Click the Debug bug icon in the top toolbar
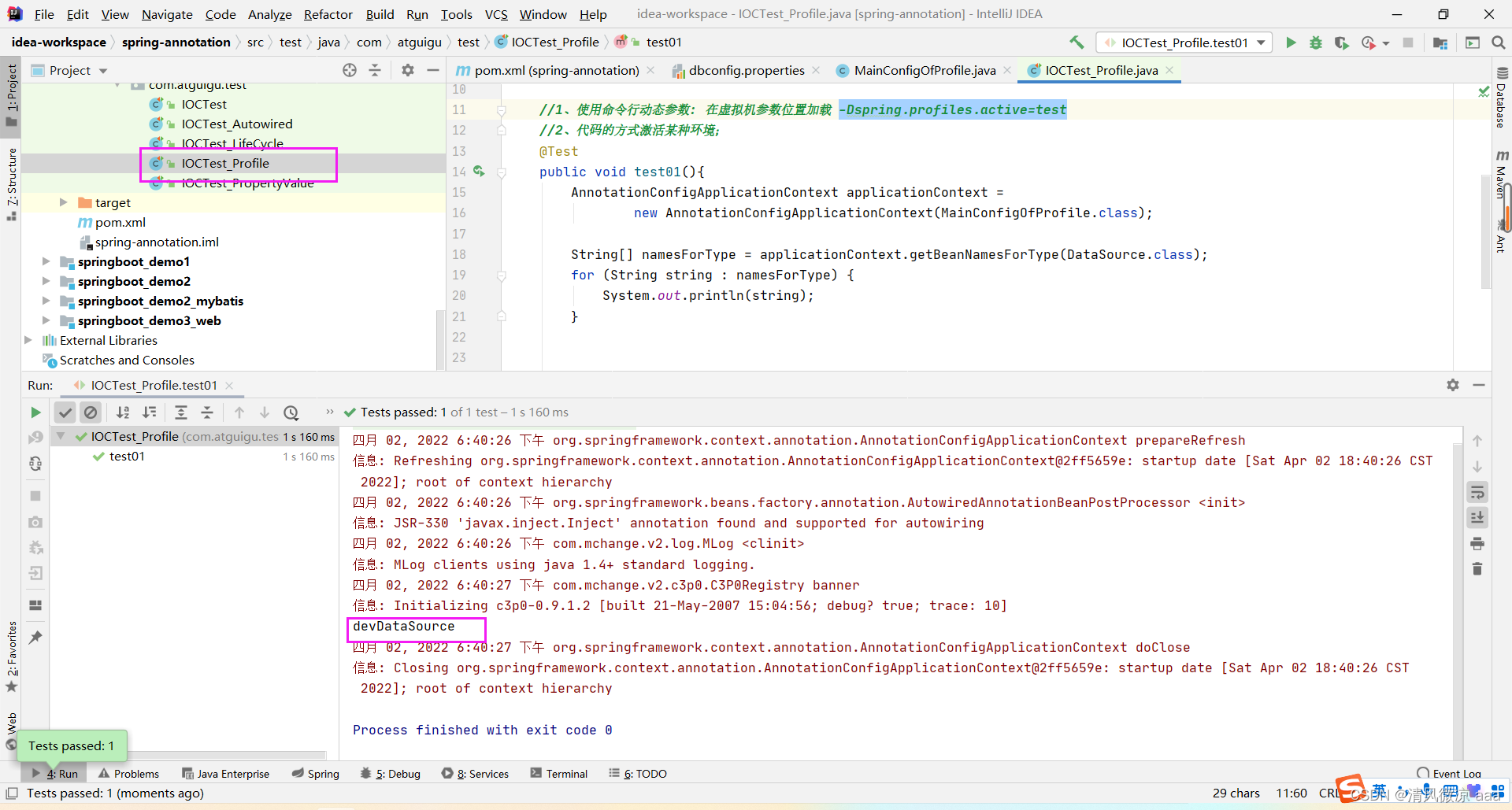1512x810 pixels. click(x=1316, y=43)
